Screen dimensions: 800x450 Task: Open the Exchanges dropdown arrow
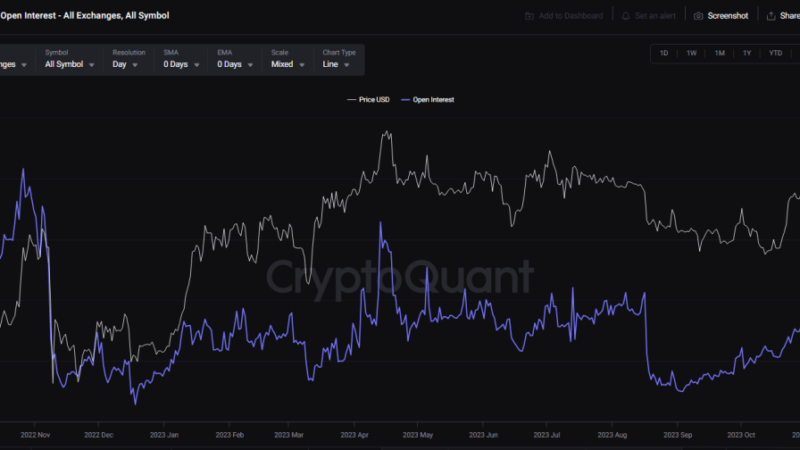24,65
